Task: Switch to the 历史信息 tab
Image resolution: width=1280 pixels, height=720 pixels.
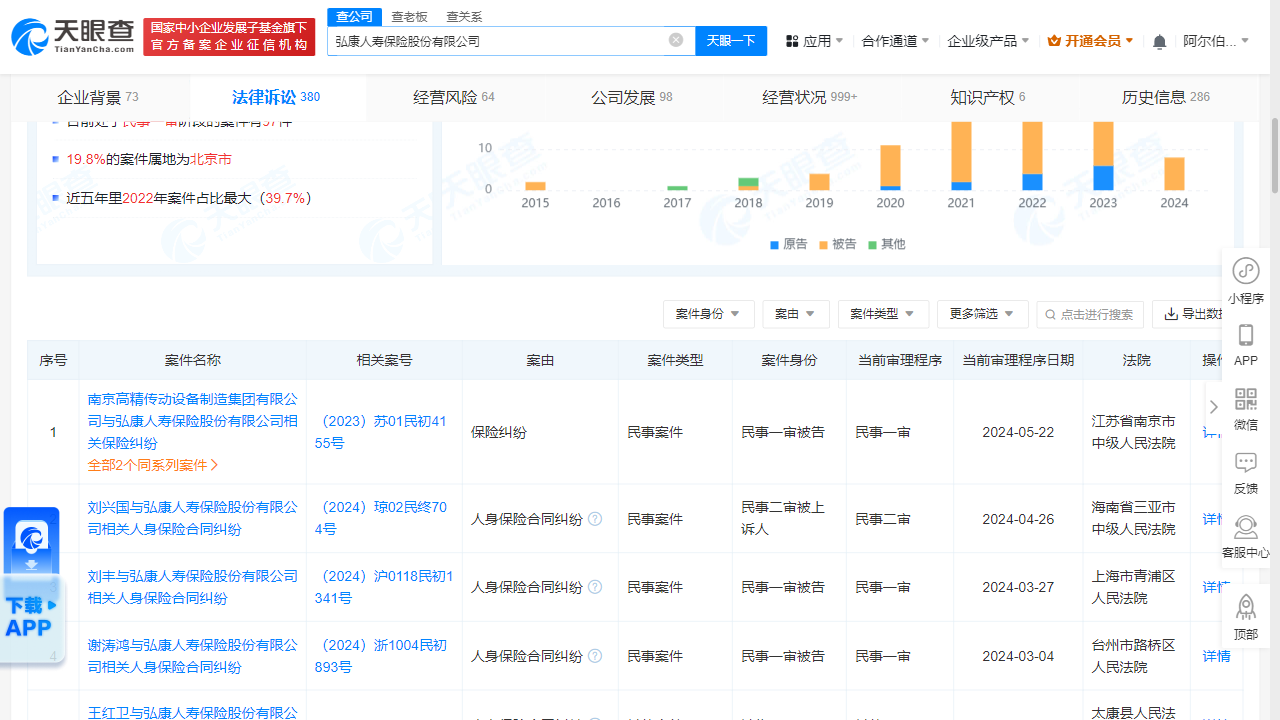Action: pyautogui.click(x=1166, y=97)
